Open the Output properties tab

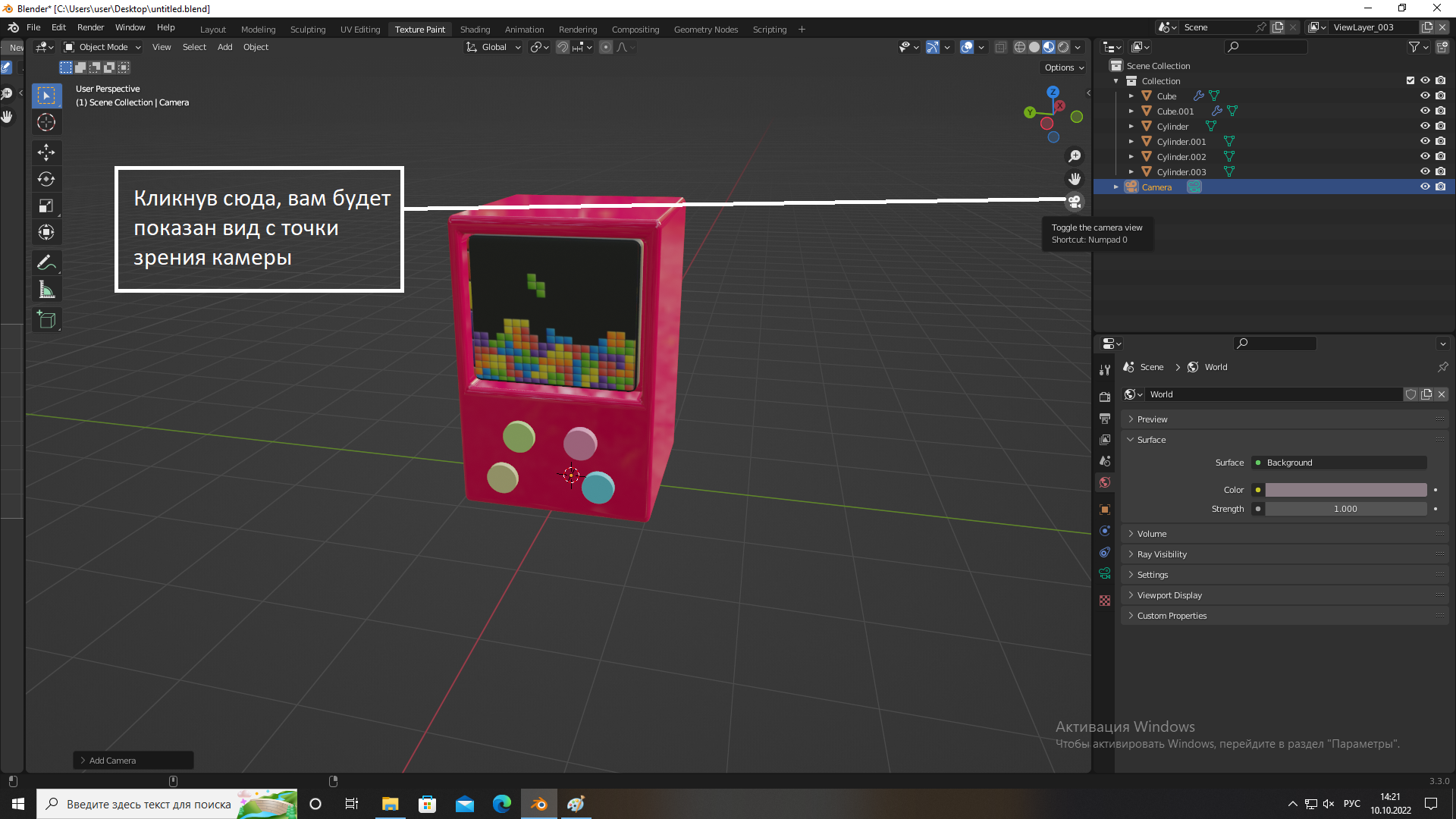coord(1105,418)
